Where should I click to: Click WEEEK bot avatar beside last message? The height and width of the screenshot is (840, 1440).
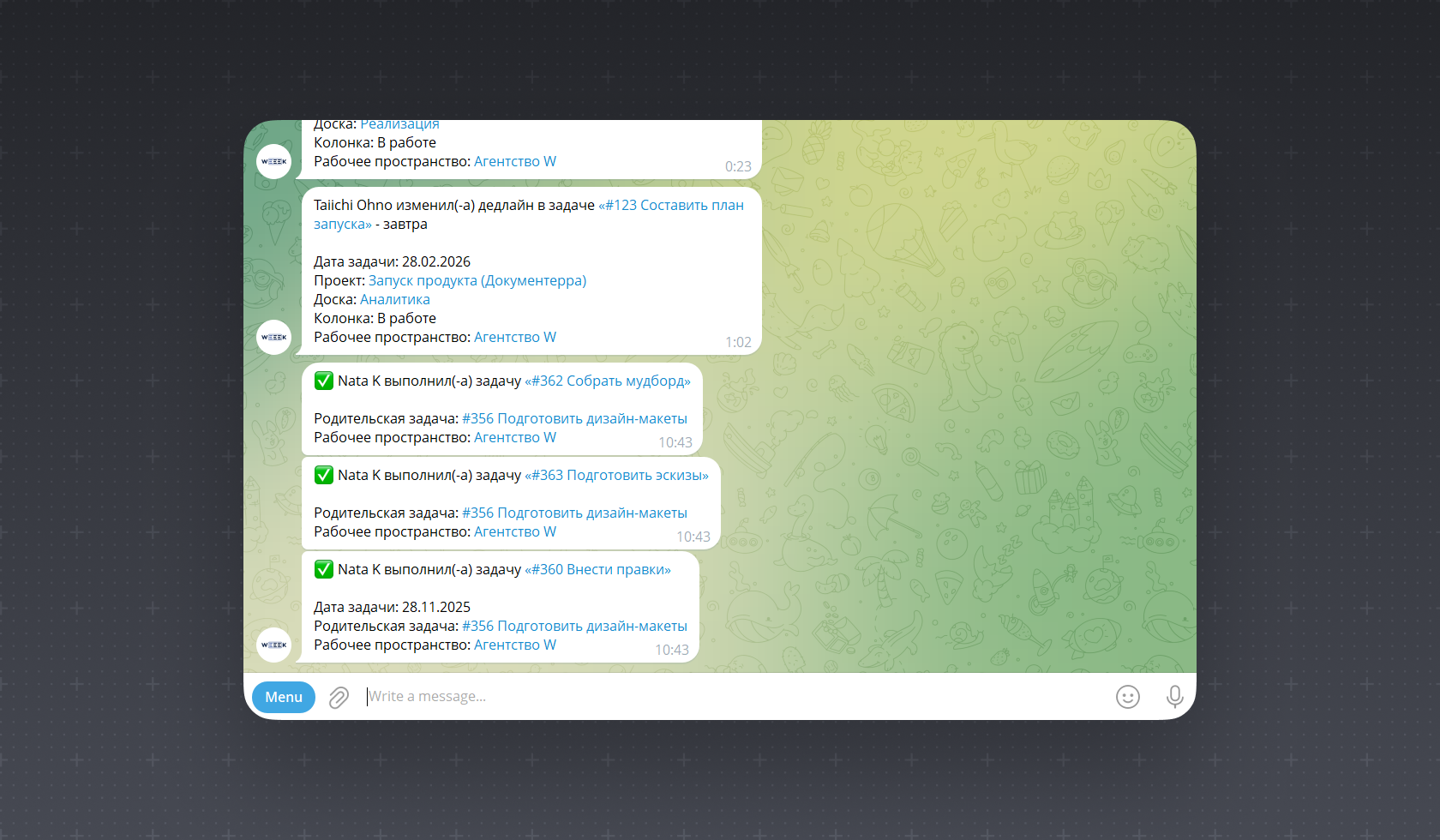coord(274,645)
